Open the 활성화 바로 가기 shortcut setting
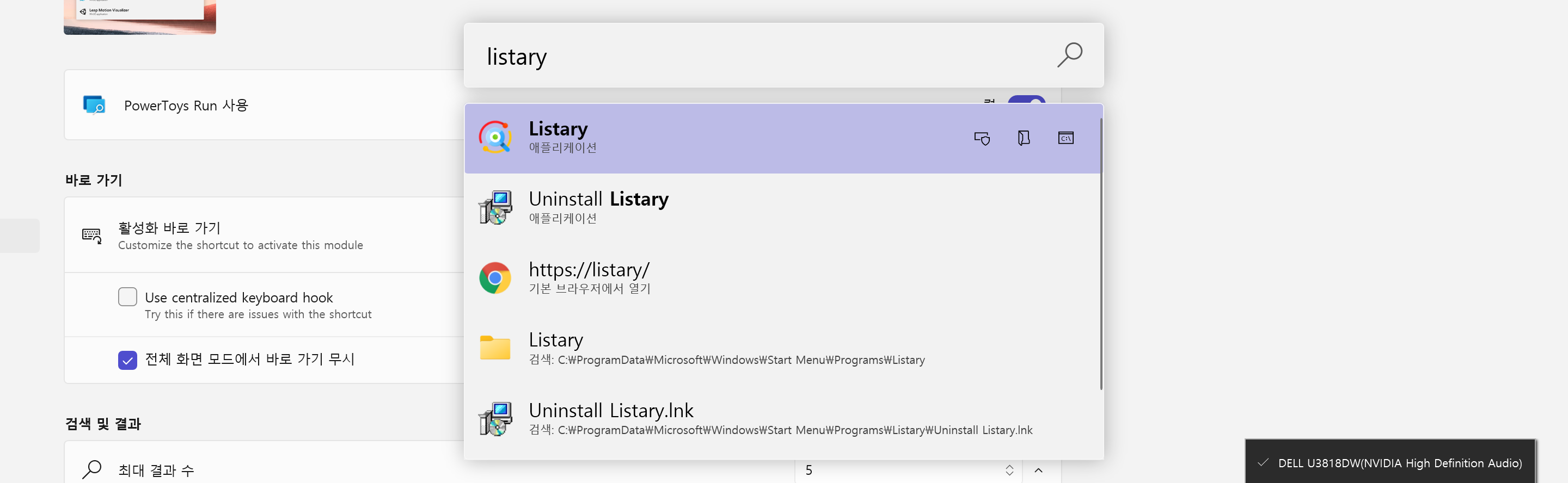1568x483 pixels. pyautogui.click(x=264, y=235)
